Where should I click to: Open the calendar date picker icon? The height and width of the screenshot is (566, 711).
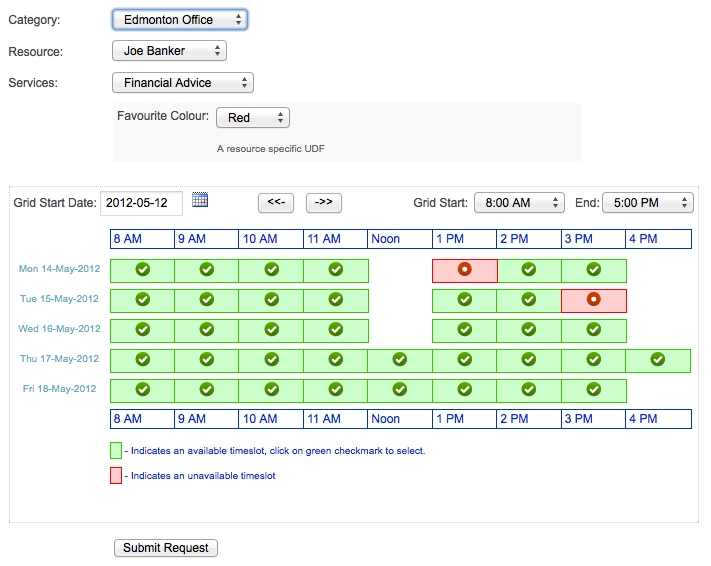[x=200, y=200]
